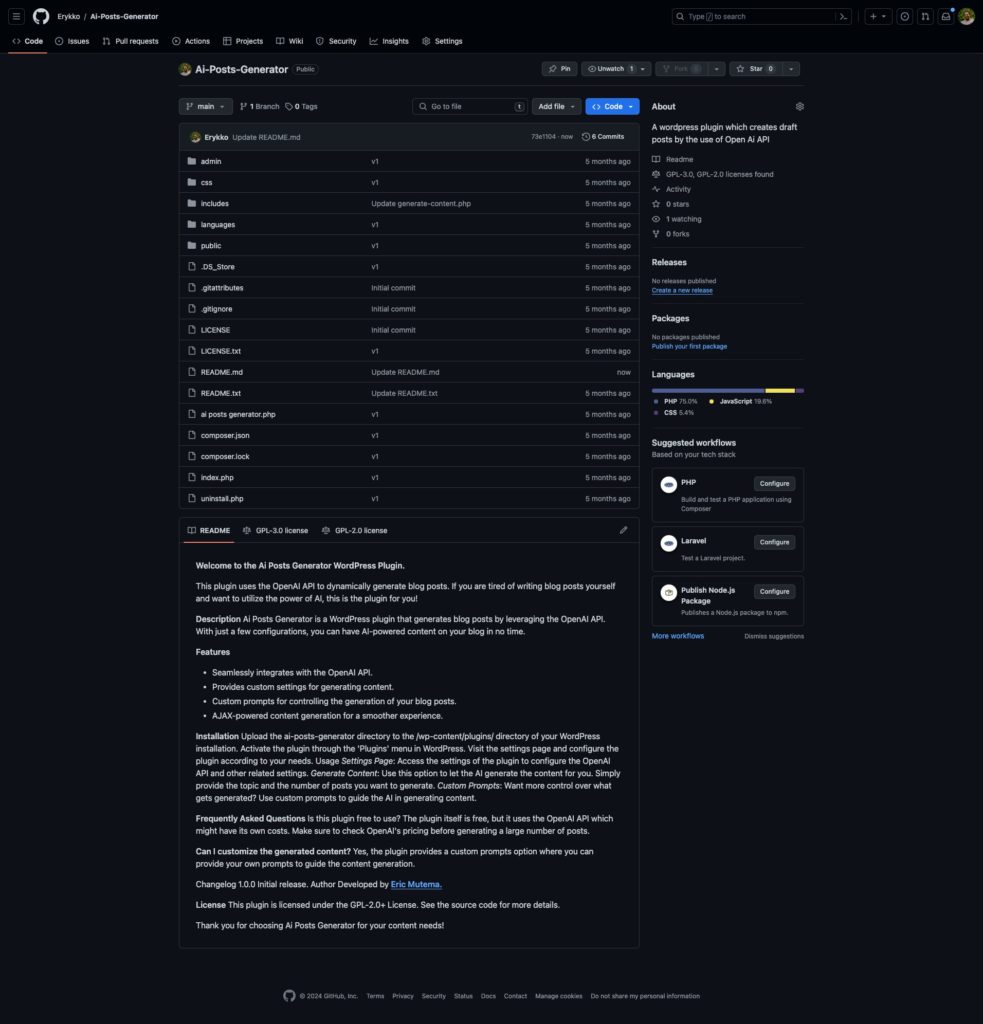Open the notifications inbox icon
Viewport: 983px width, 1024px height.
tap(946, 16)
